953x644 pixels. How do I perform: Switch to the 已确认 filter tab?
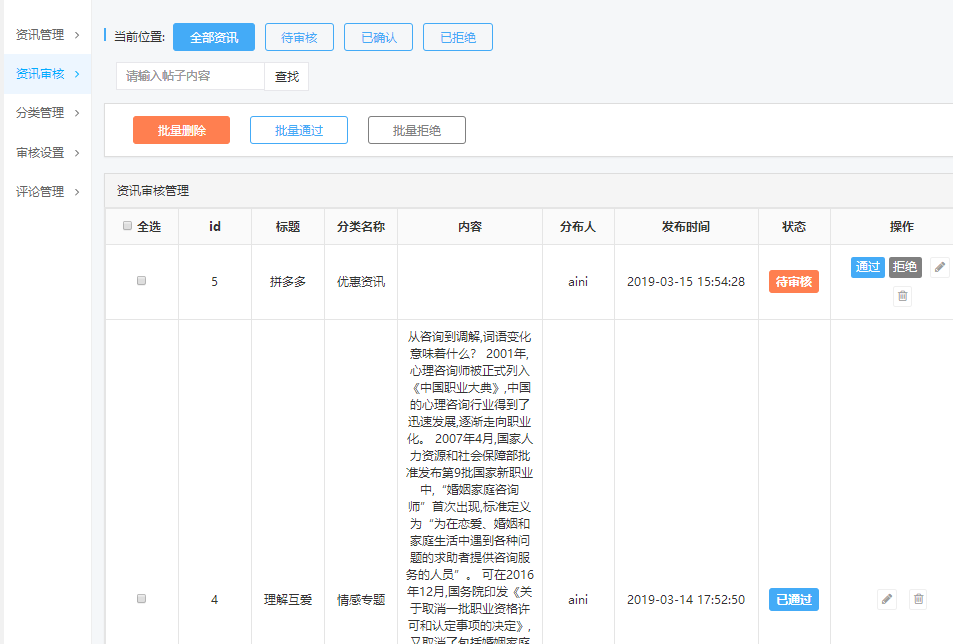pos(379,37)
